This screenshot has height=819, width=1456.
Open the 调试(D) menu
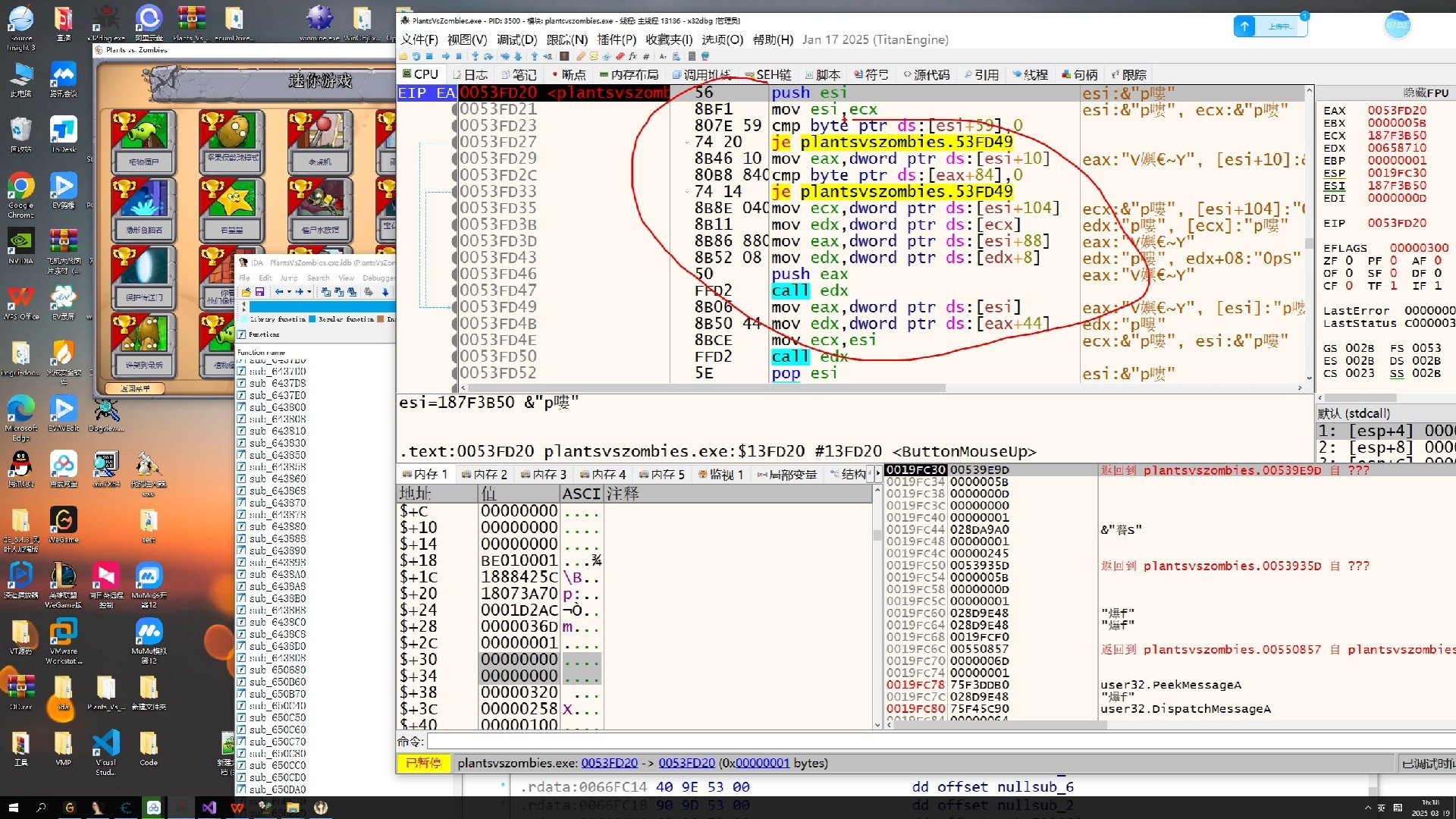point(516,39)
